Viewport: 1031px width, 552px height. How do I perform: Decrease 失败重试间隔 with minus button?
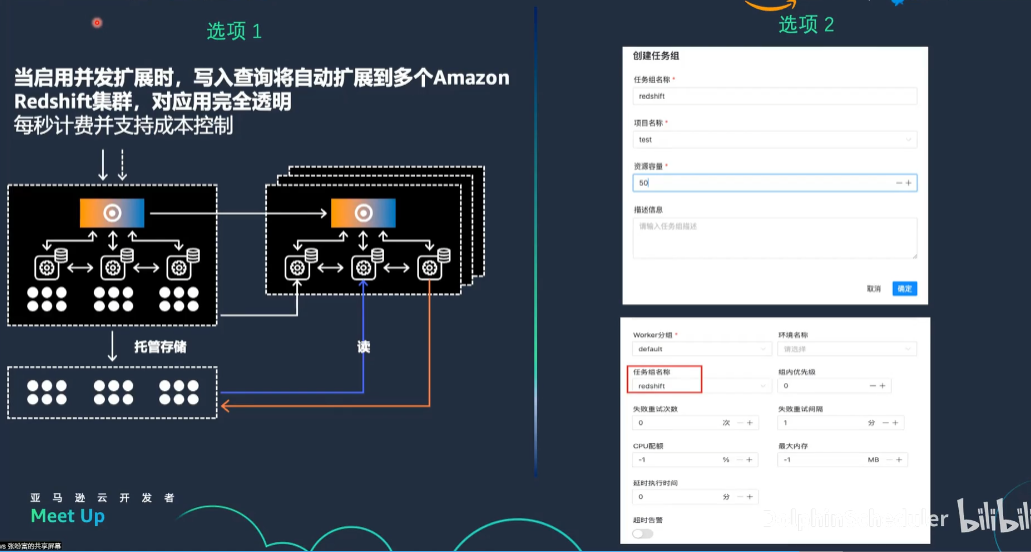point(886,423)
